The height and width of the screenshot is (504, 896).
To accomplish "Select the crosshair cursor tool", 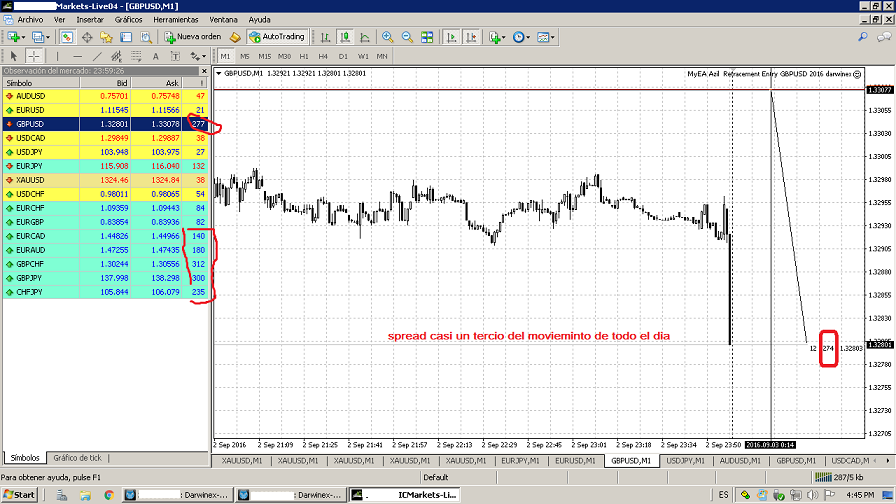I will (35, 56).
